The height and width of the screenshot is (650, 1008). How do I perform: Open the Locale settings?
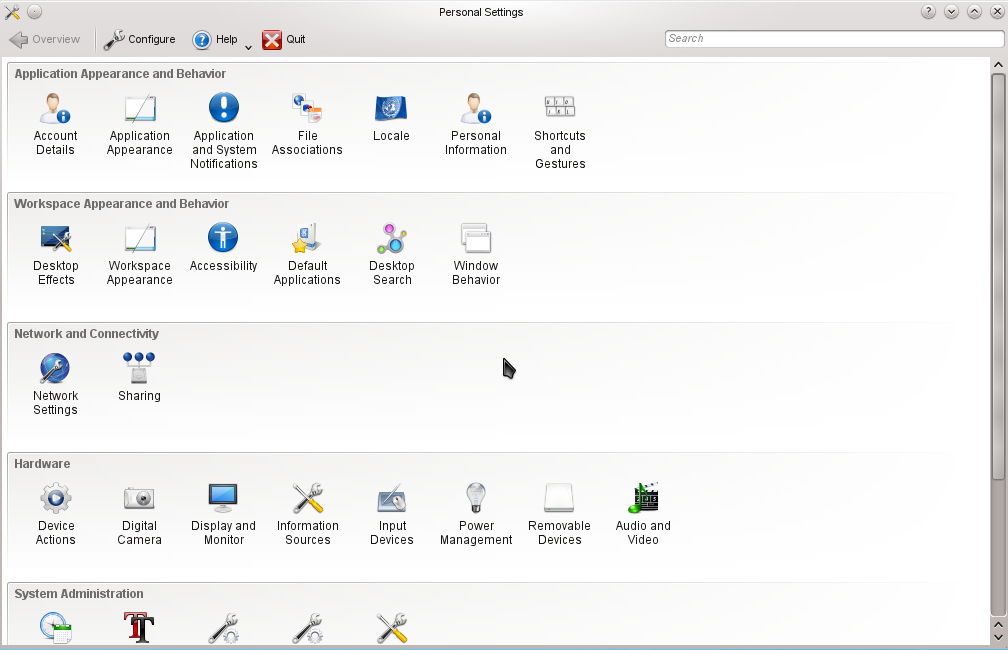coord(391,117)
